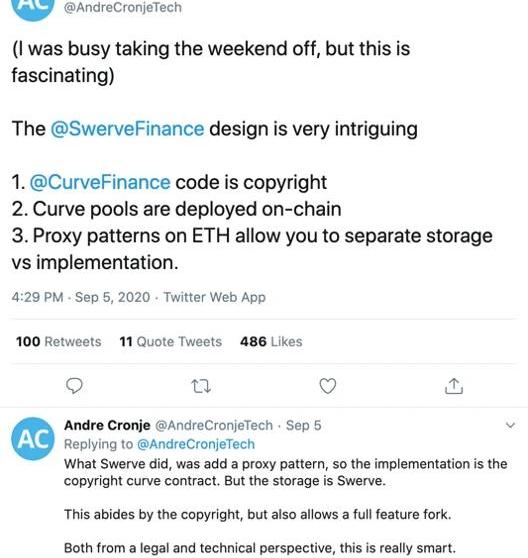Click the Andre Cronje name in reply

[x=107, y=425]
